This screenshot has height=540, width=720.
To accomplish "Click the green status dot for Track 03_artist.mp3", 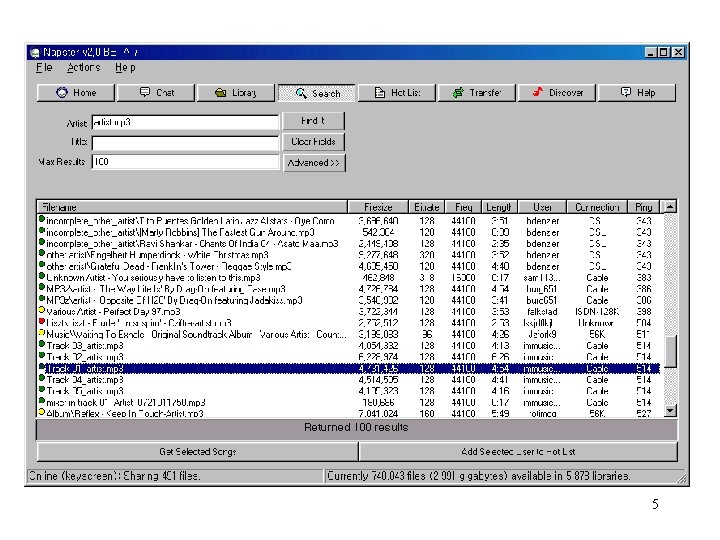I will coord(42,344).
